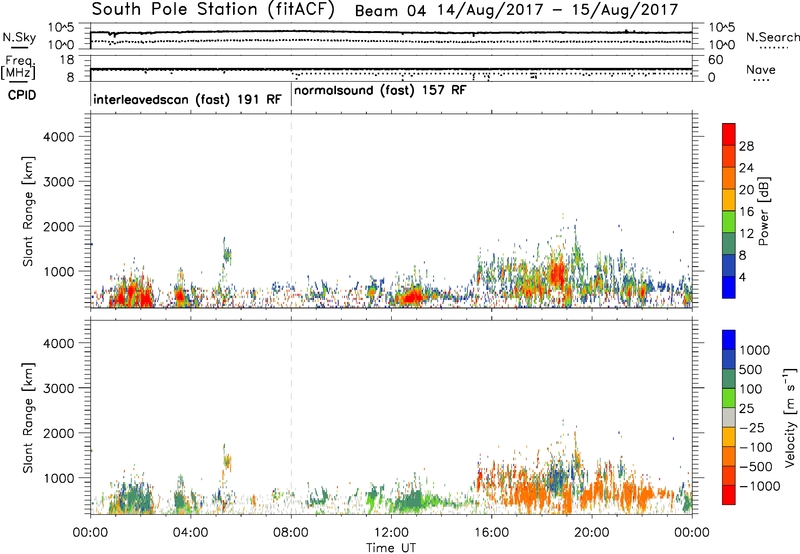Click the '12:00' time axis tick label
This screenshot has width=800, height=554.
[x=391, y=533]
